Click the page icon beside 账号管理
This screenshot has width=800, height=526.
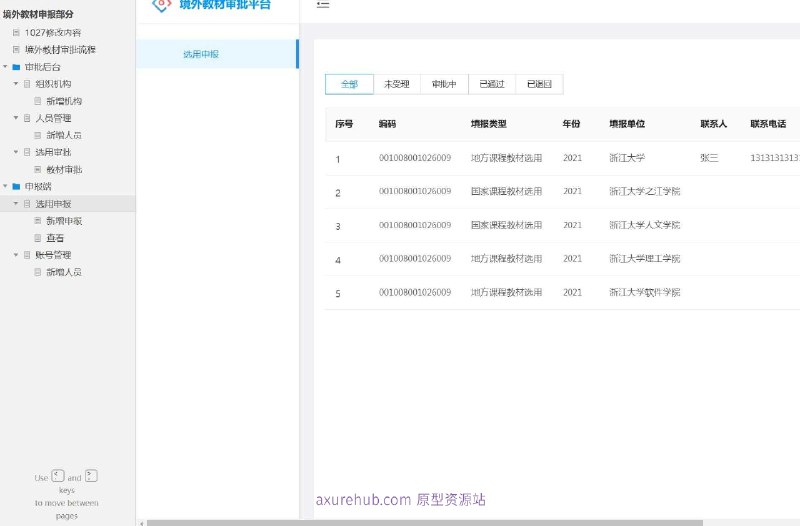click(27, 255)
